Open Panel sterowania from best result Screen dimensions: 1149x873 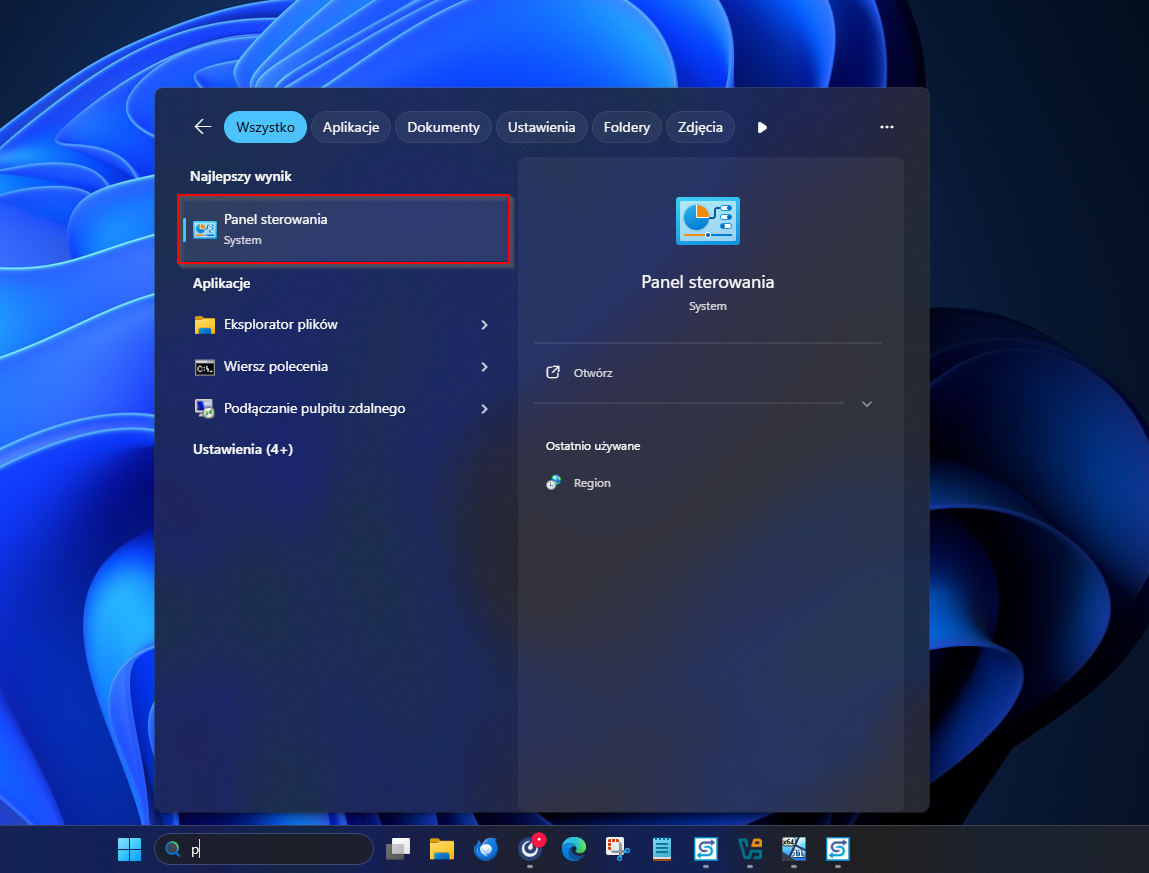click(x=343, y=229)
